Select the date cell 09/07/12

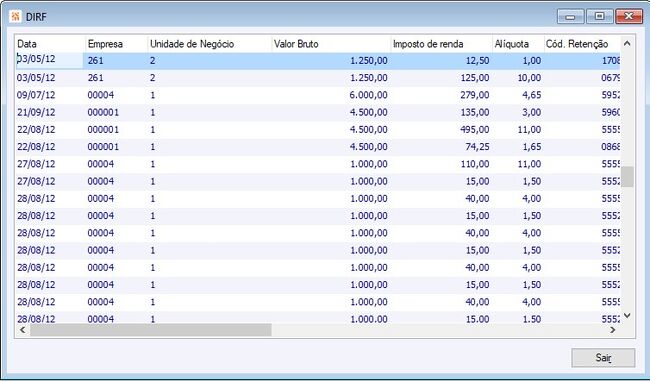[x=36, y=95]
